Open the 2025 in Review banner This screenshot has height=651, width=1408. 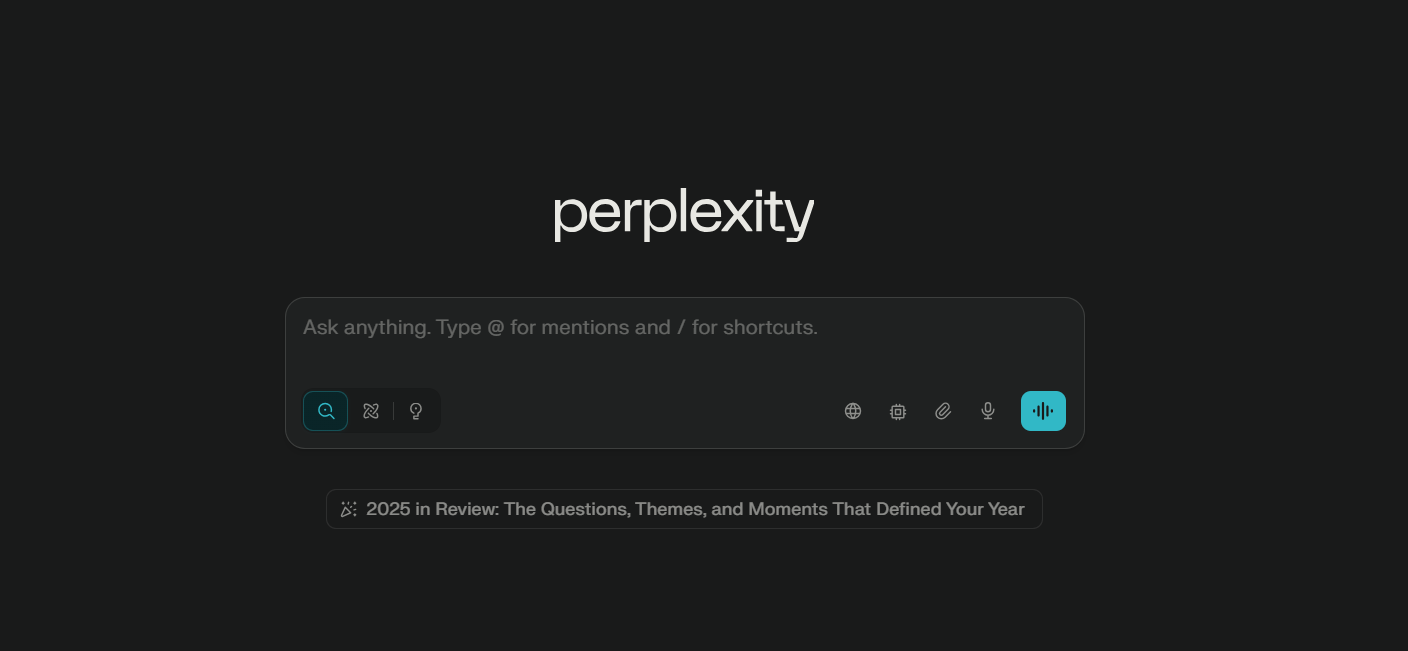click(694, 509)
